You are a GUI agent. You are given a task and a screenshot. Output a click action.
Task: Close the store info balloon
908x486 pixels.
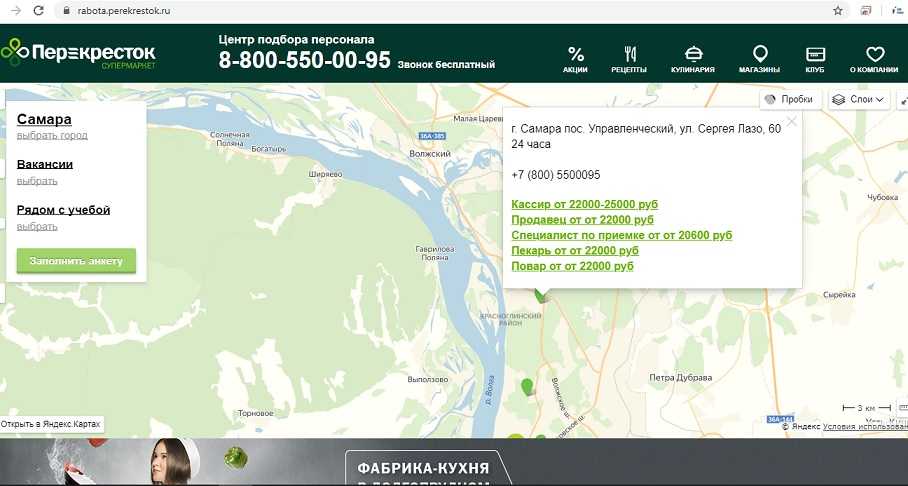792,121
